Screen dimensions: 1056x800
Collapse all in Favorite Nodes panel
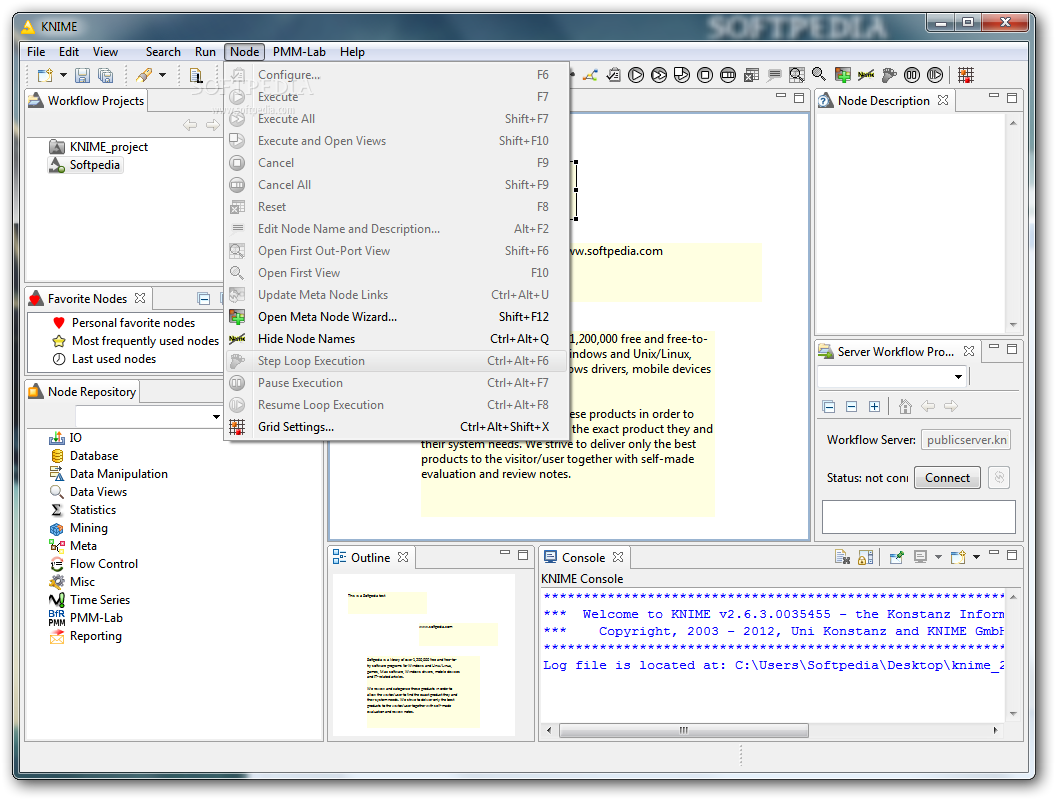[x=203, y=298]
